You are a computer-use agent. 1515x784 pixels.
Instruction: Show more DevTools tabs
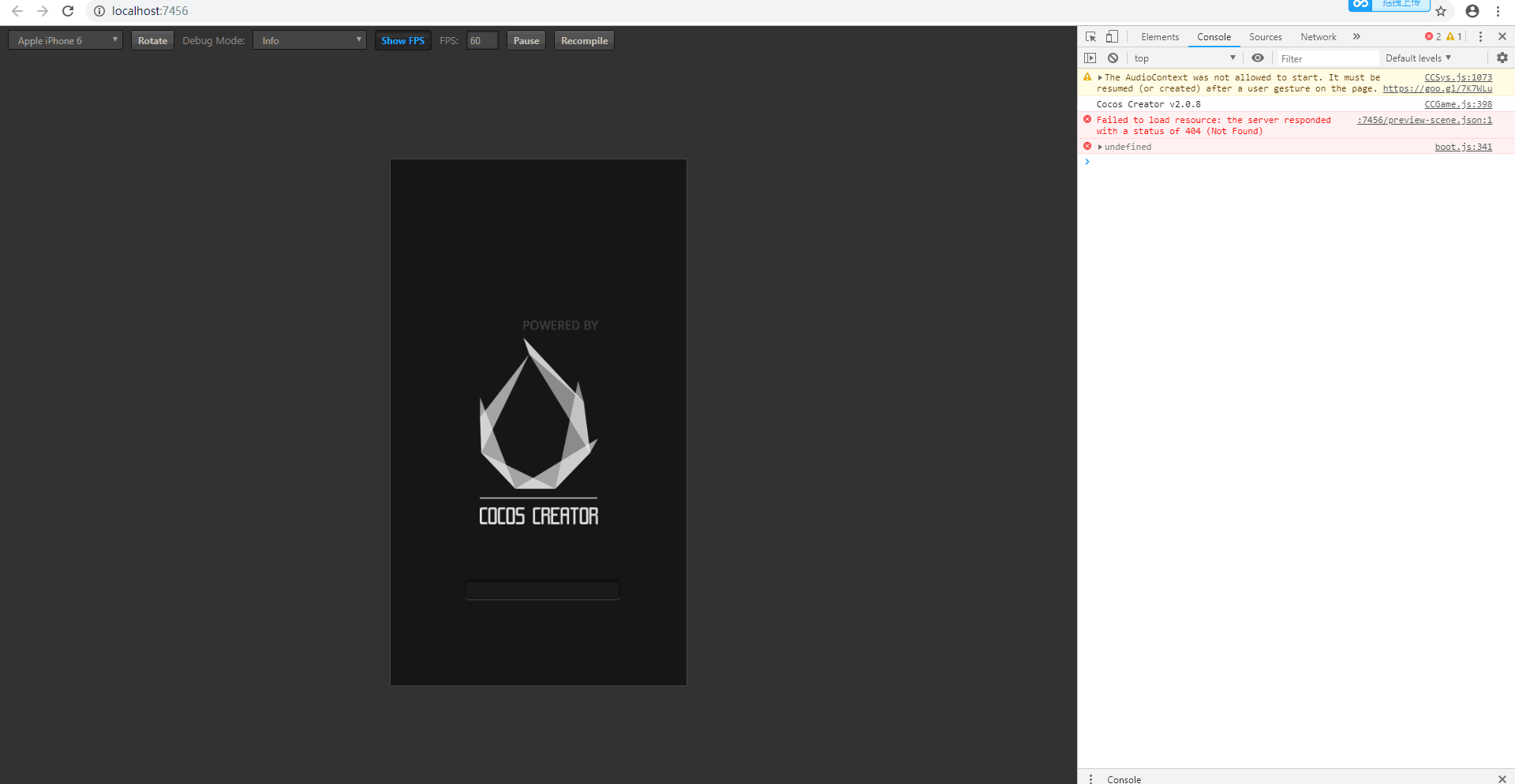click(x=1356, y=37)
